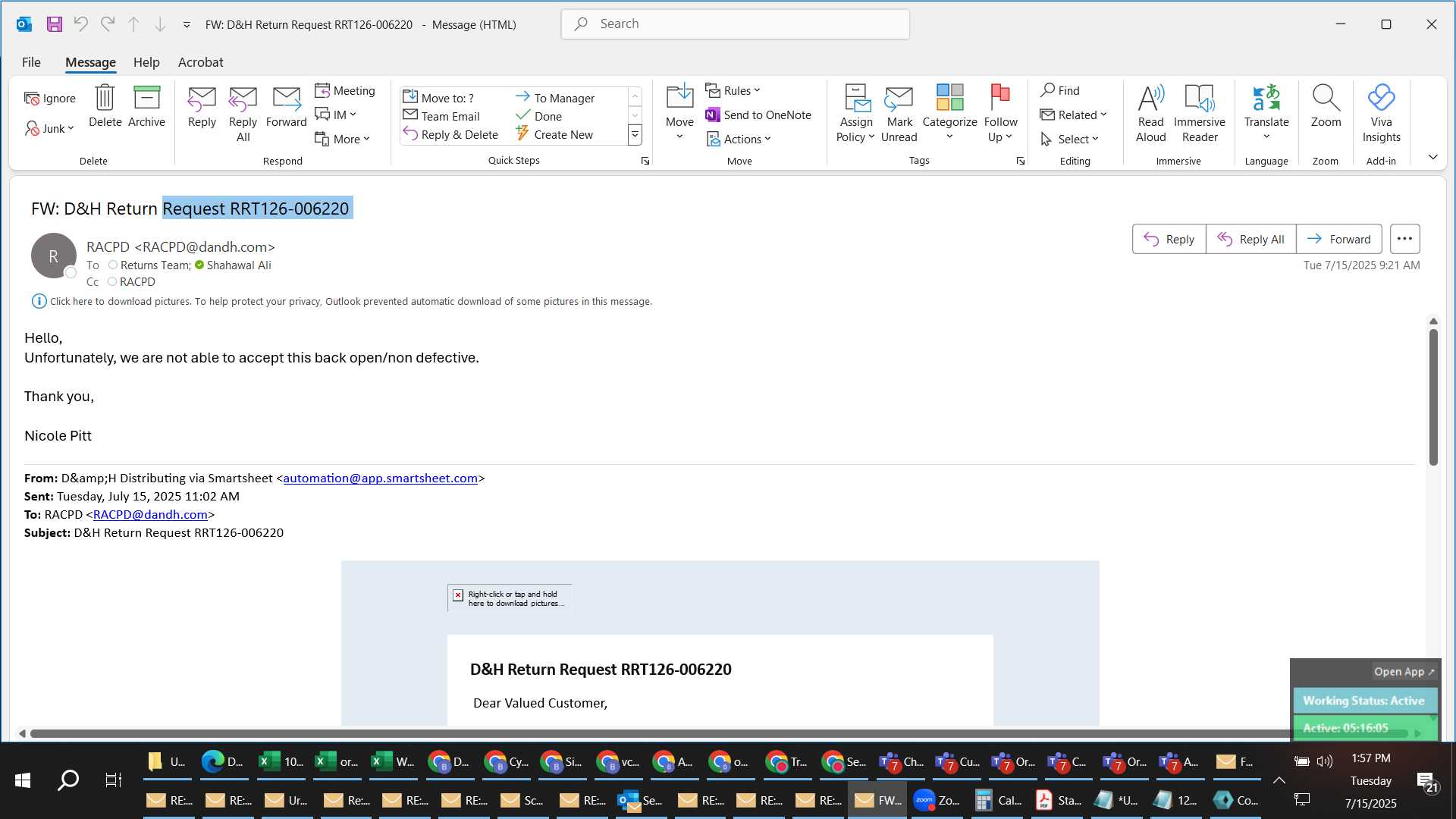Image resolution: width=1456 pixels, height=819 pixels.
Task: Expand the Related dropdown
Action: click(x=1074, y=115)
